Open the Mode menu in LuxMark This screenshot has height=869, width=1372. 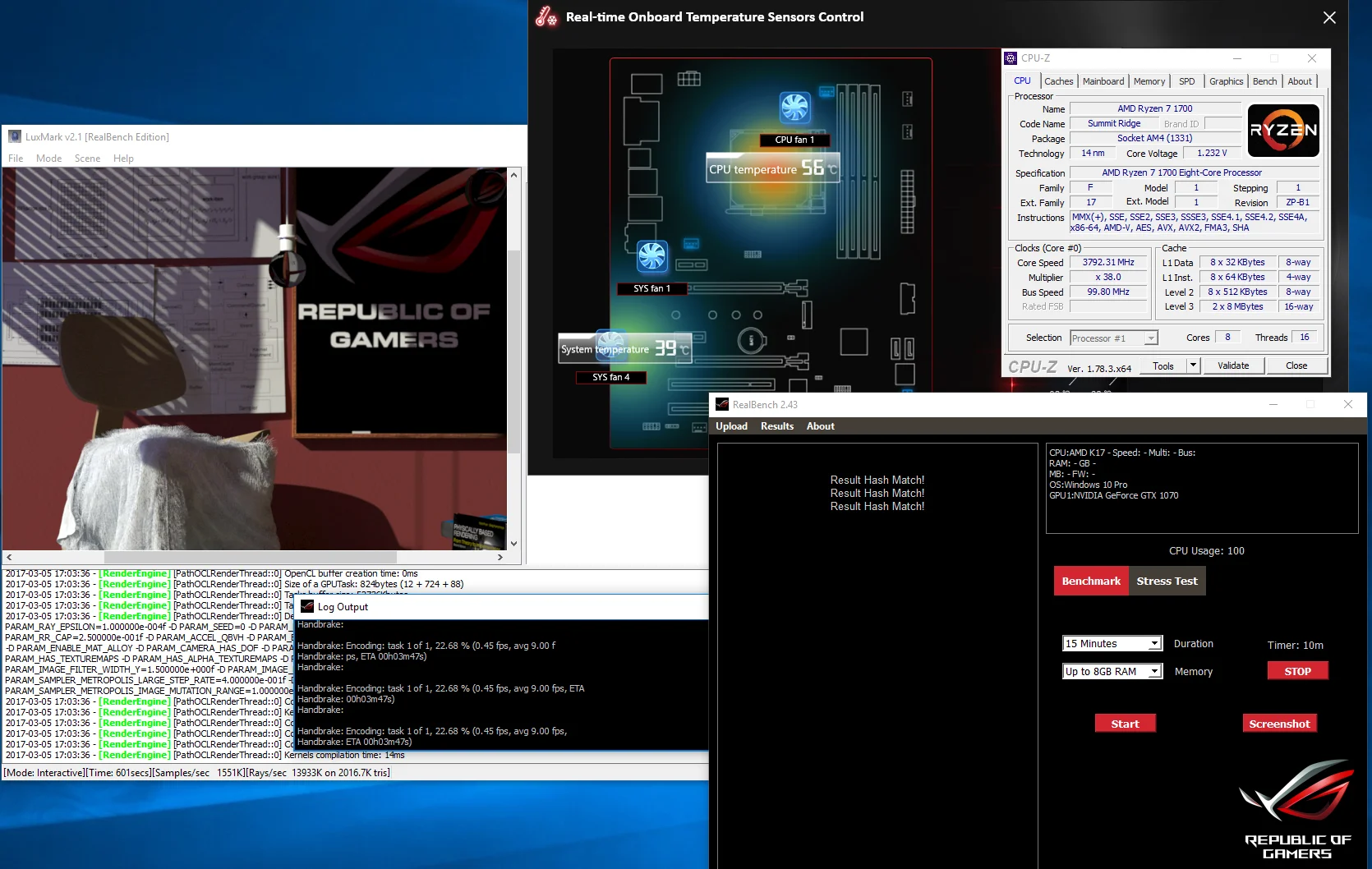click(49, 159)
